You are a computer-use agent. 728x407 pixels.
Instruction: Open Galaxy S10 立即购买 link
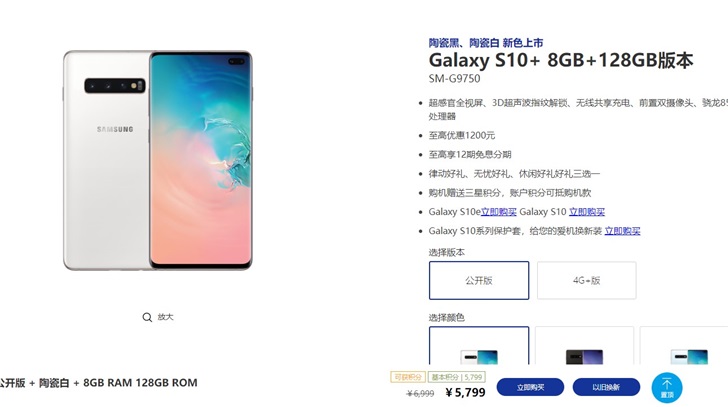coord(587,212)
